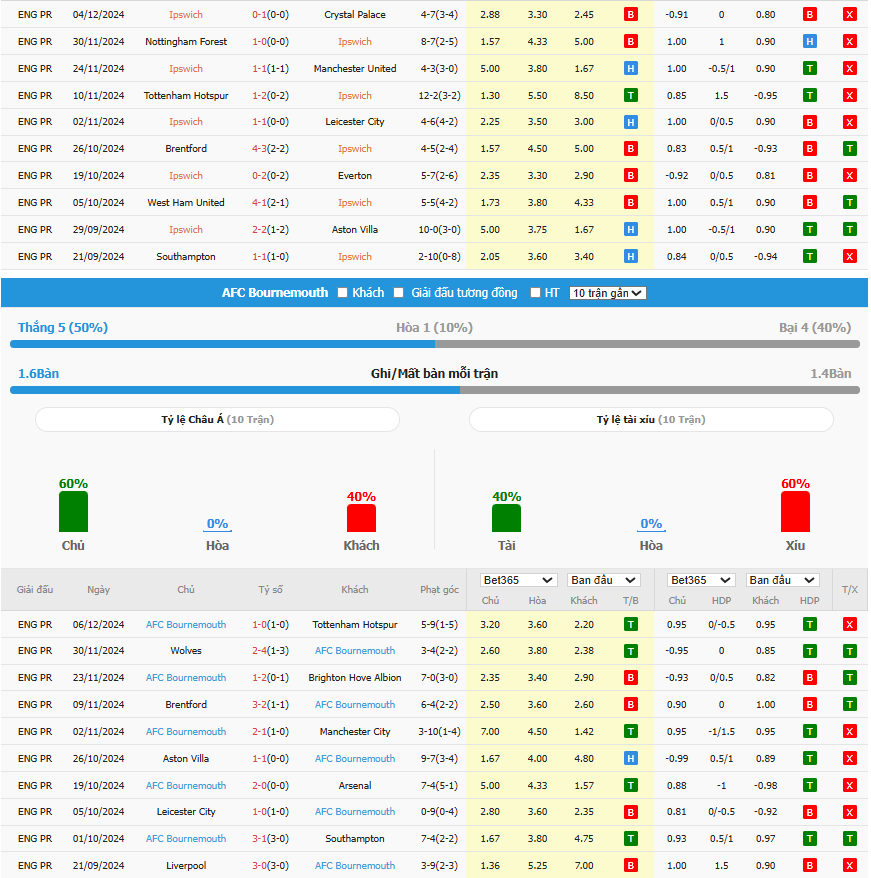Click red X badge in Southampton–Ipswich row
The width and height of the screenshot is (871, 878).
pyautogui.click(x=850, y=256)
